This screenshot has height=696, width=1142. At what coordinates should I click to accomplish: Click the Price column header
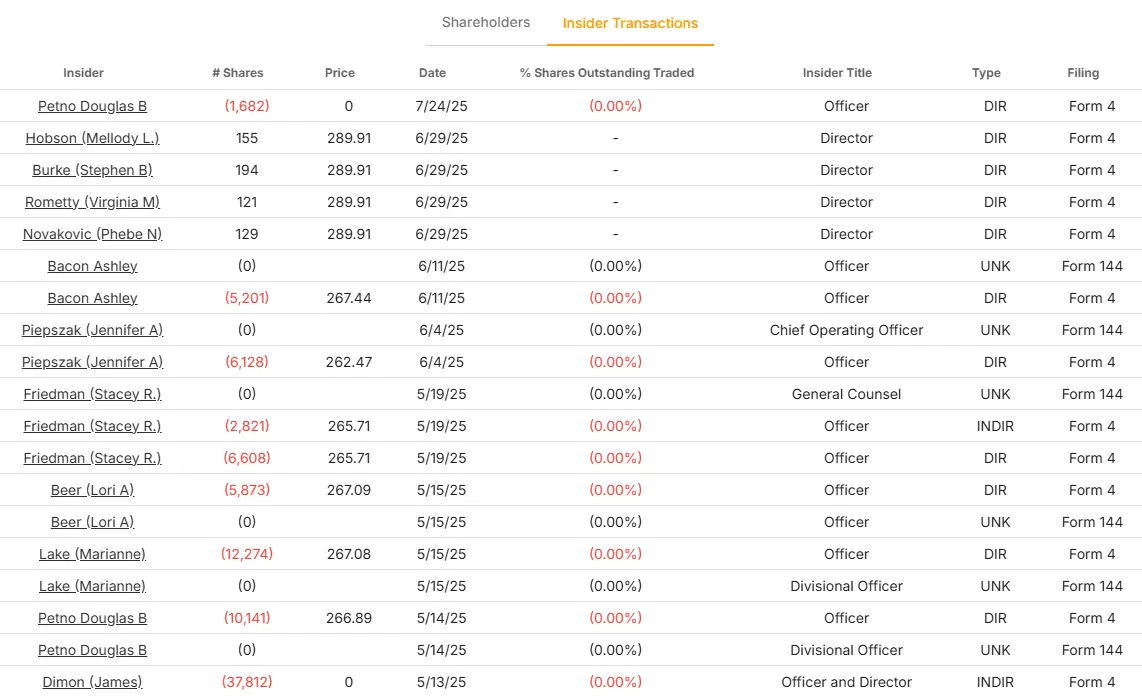tap(340, 73)
